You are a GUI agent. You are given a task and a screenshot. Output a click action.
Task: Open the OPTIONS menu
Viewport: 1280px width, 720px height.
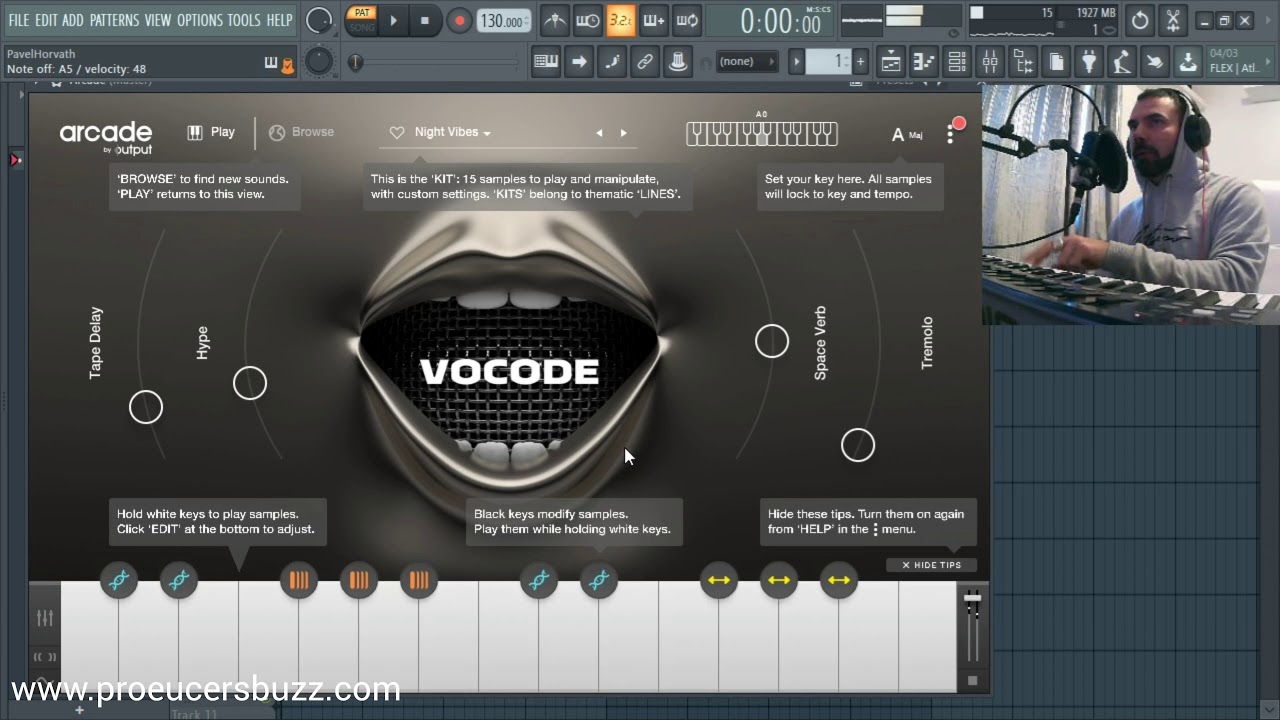pyautogui.click(x=199, y=20)
